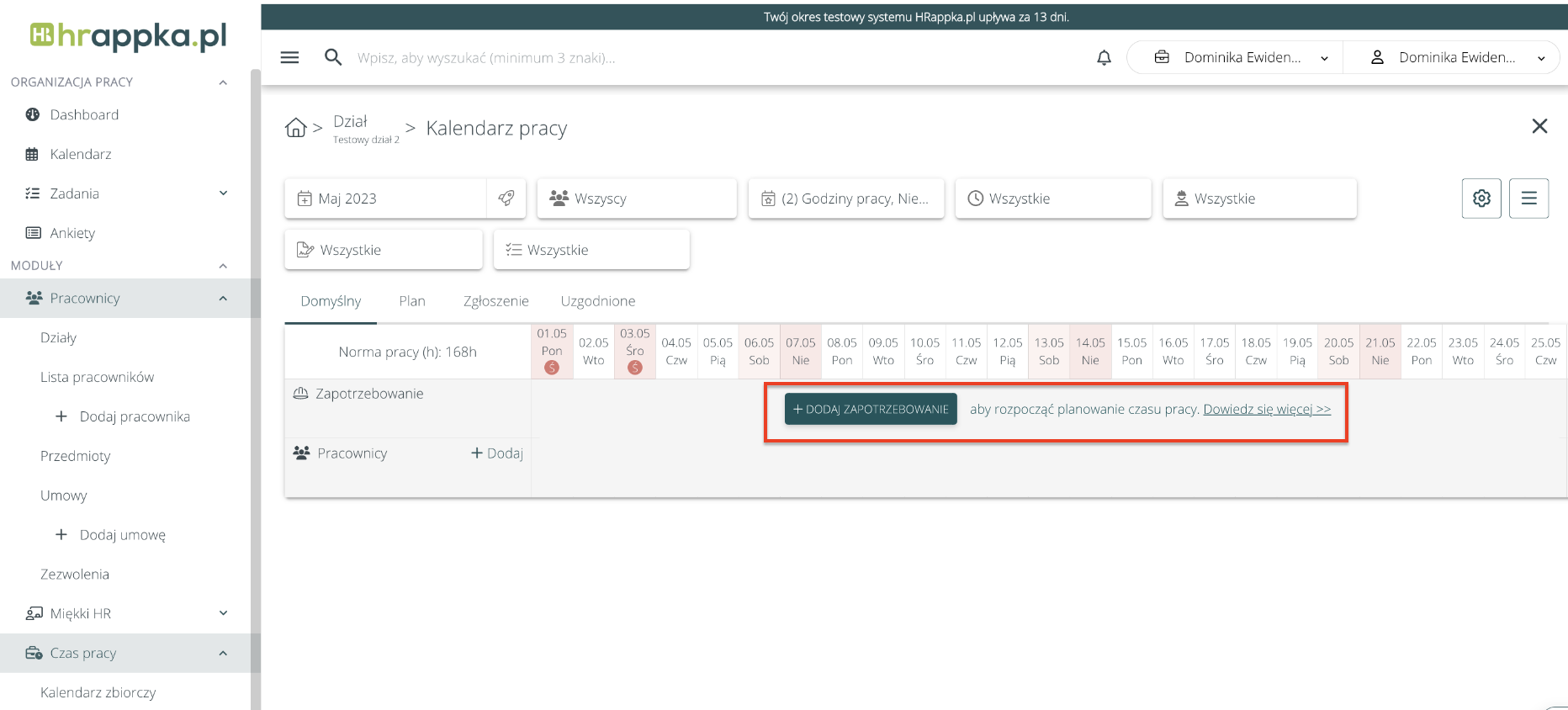Expand the Miękki HR sidebar section
The image size is (1568, 710).
coord(223,613)
